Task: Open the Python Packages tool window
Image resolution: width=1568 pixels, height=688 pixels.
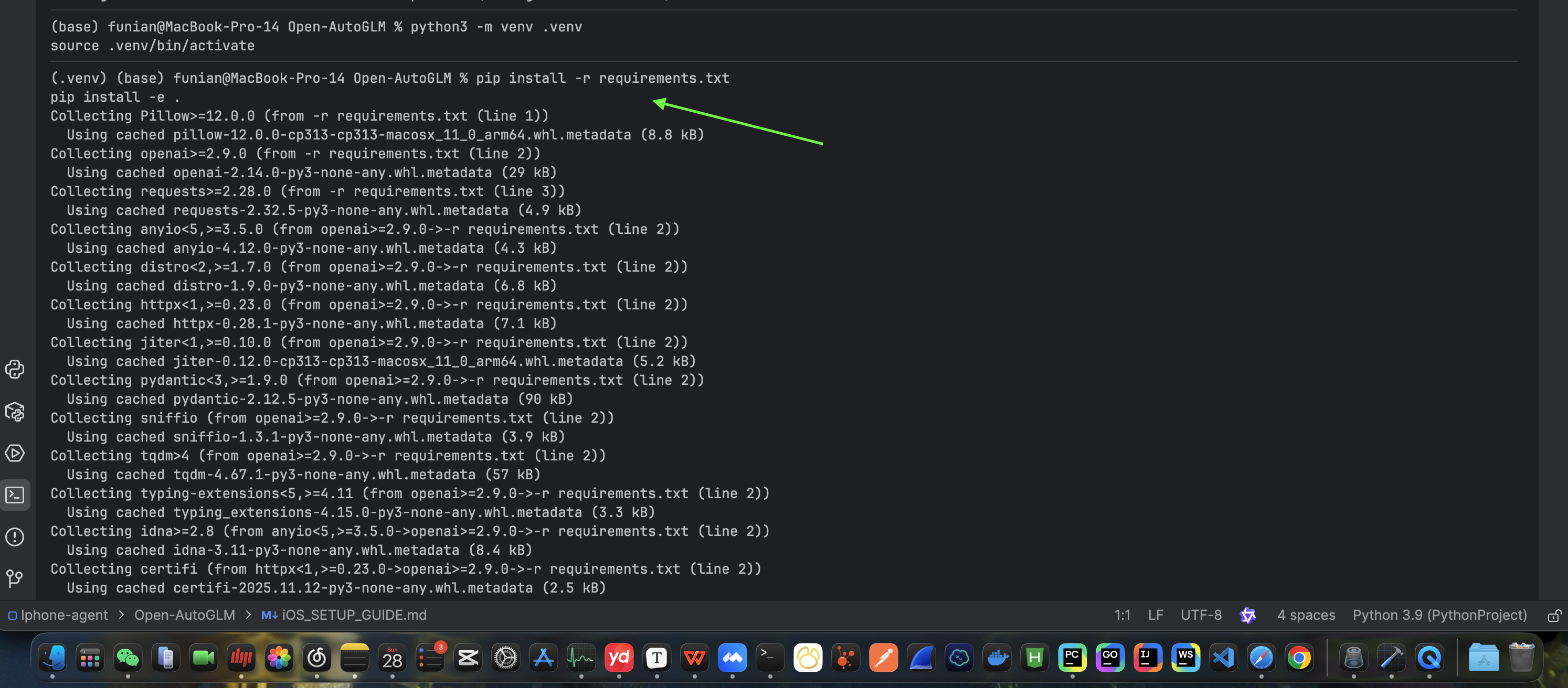Action: (15, 412)
